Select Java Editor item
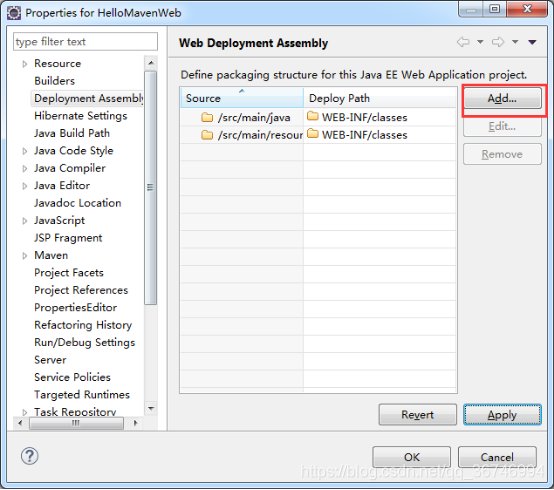This screenshot has width=554, height=490. click(62, 185)
